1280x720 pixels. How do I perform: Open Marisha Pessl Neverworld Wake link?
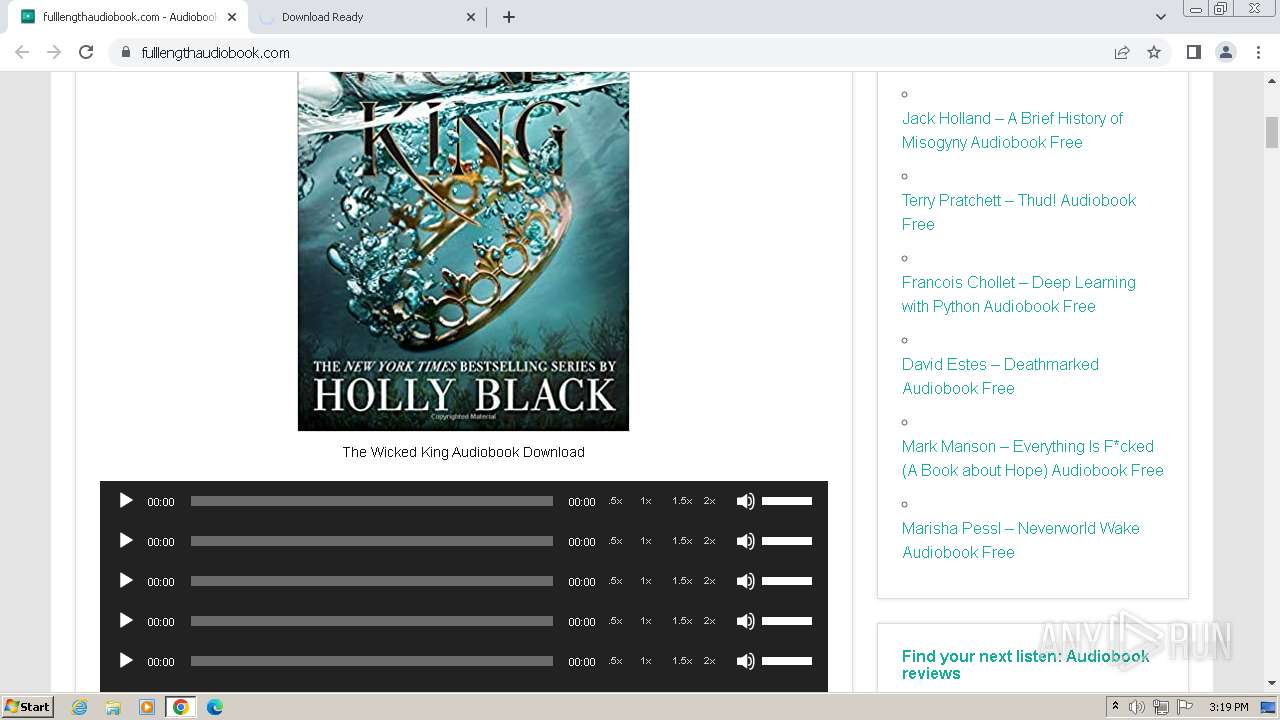1021,540
